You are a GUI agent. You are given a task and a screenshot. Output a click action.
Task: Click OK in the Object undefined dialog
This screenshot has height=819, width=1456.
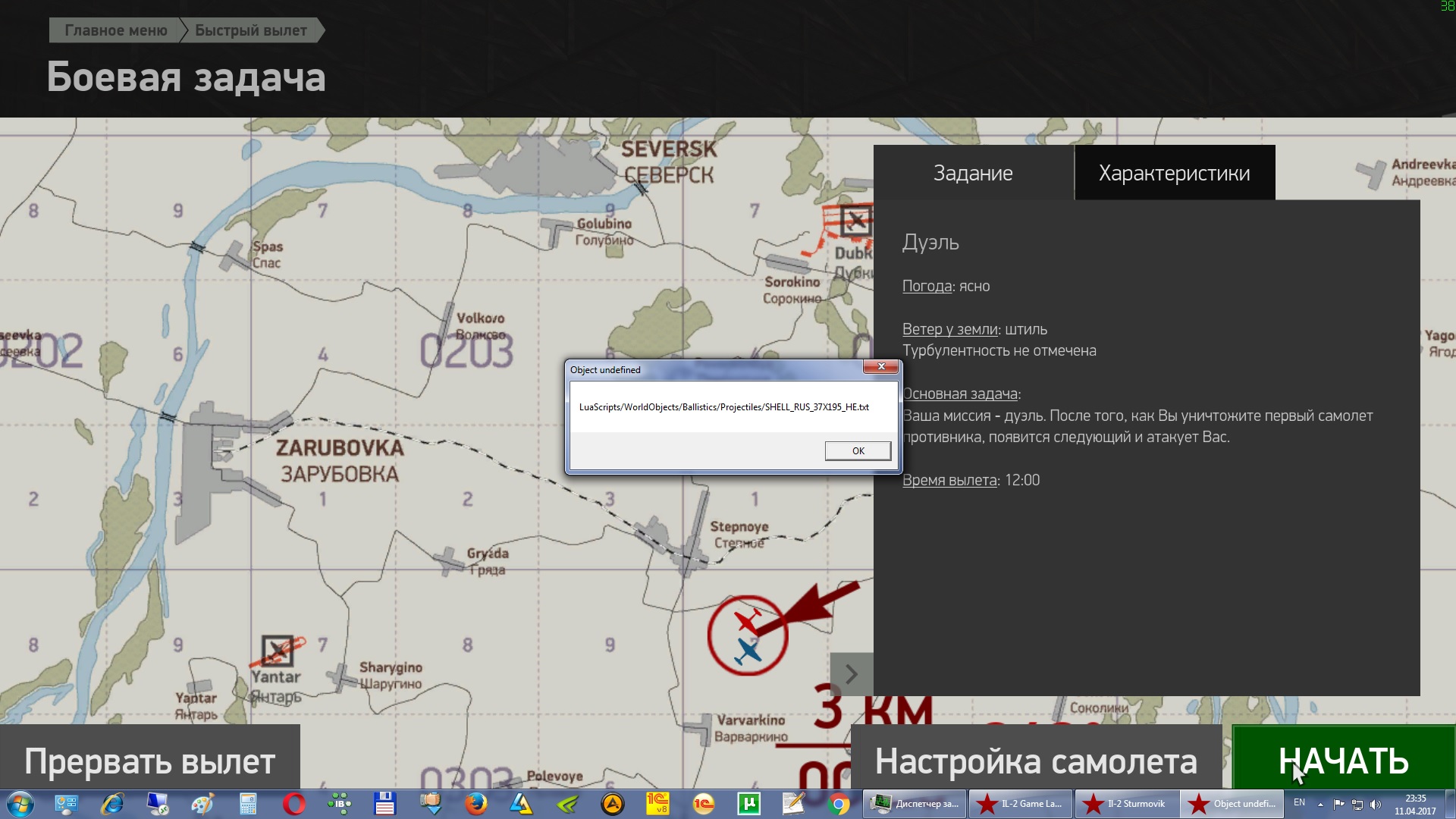point(858,450)
